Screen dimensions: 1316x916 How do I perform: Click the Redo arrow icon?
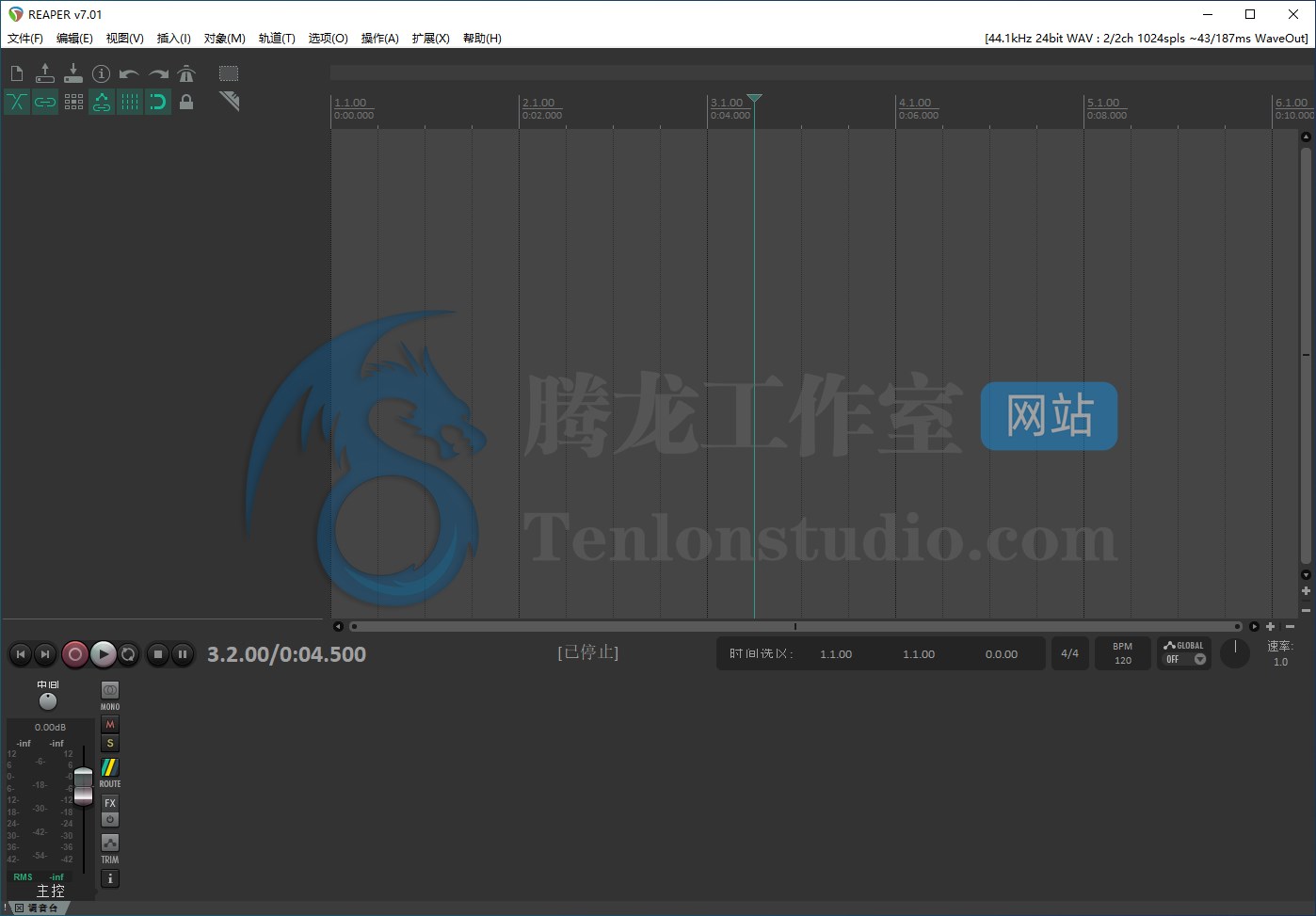tap(158, 73)
